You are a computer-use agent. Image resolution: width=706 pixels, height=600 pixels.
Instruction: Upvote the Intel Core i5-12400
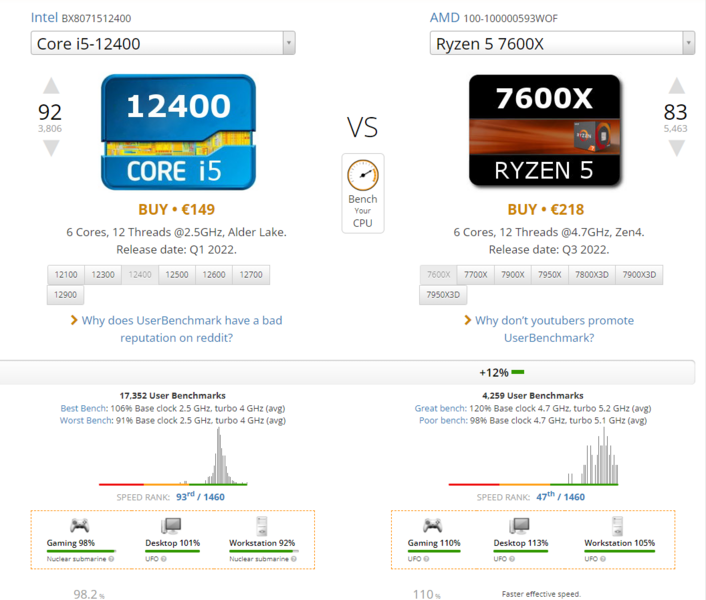(x=50, y=87)
